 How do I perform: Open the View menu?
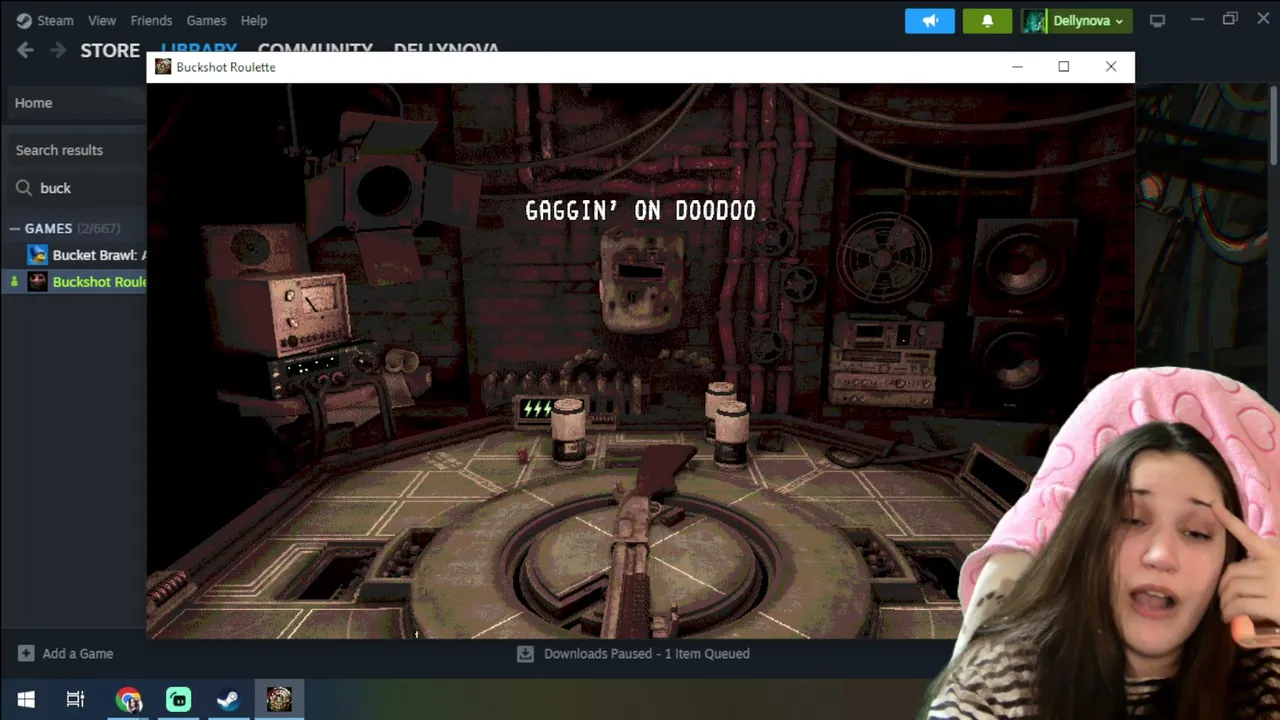(102, 20)
